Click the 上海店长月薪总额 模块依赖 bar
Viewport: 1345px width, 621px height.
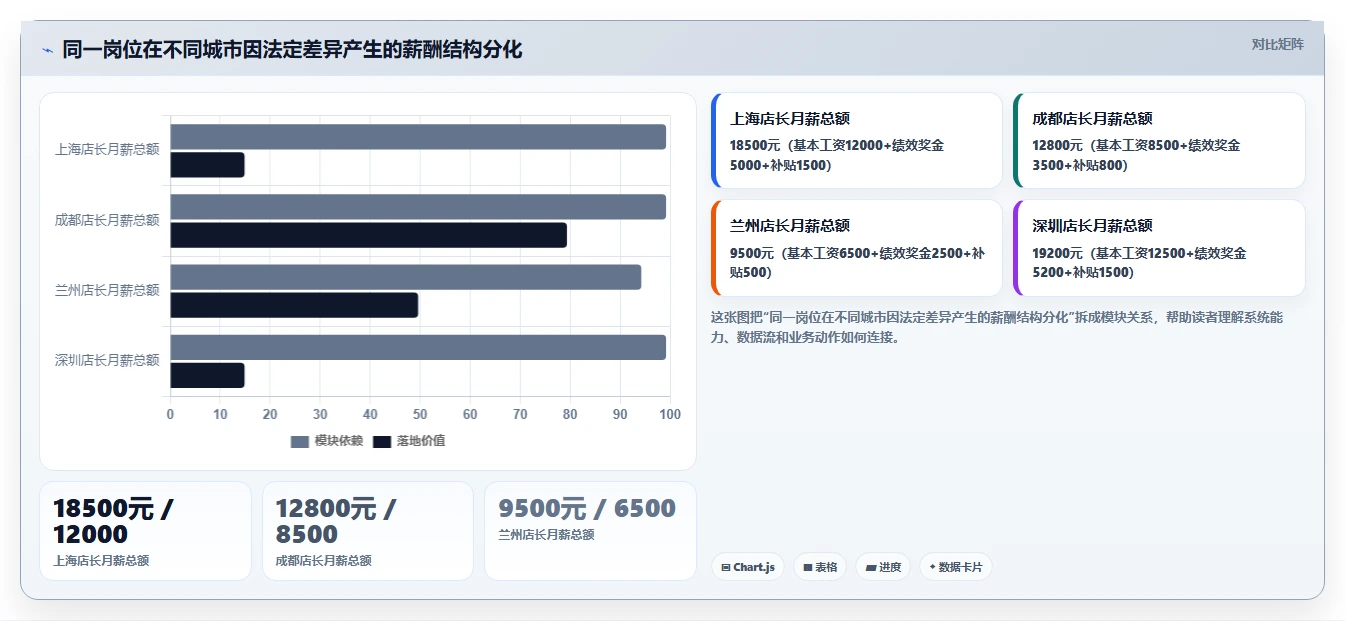coord(418,137)
